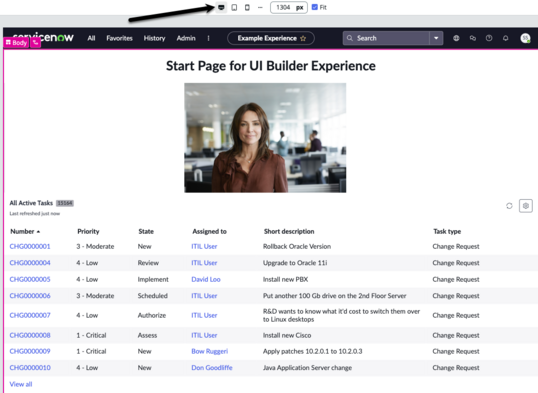Screen dimensions: 538x393
Task: Open record CHG0000007
Action: (30, 315)
